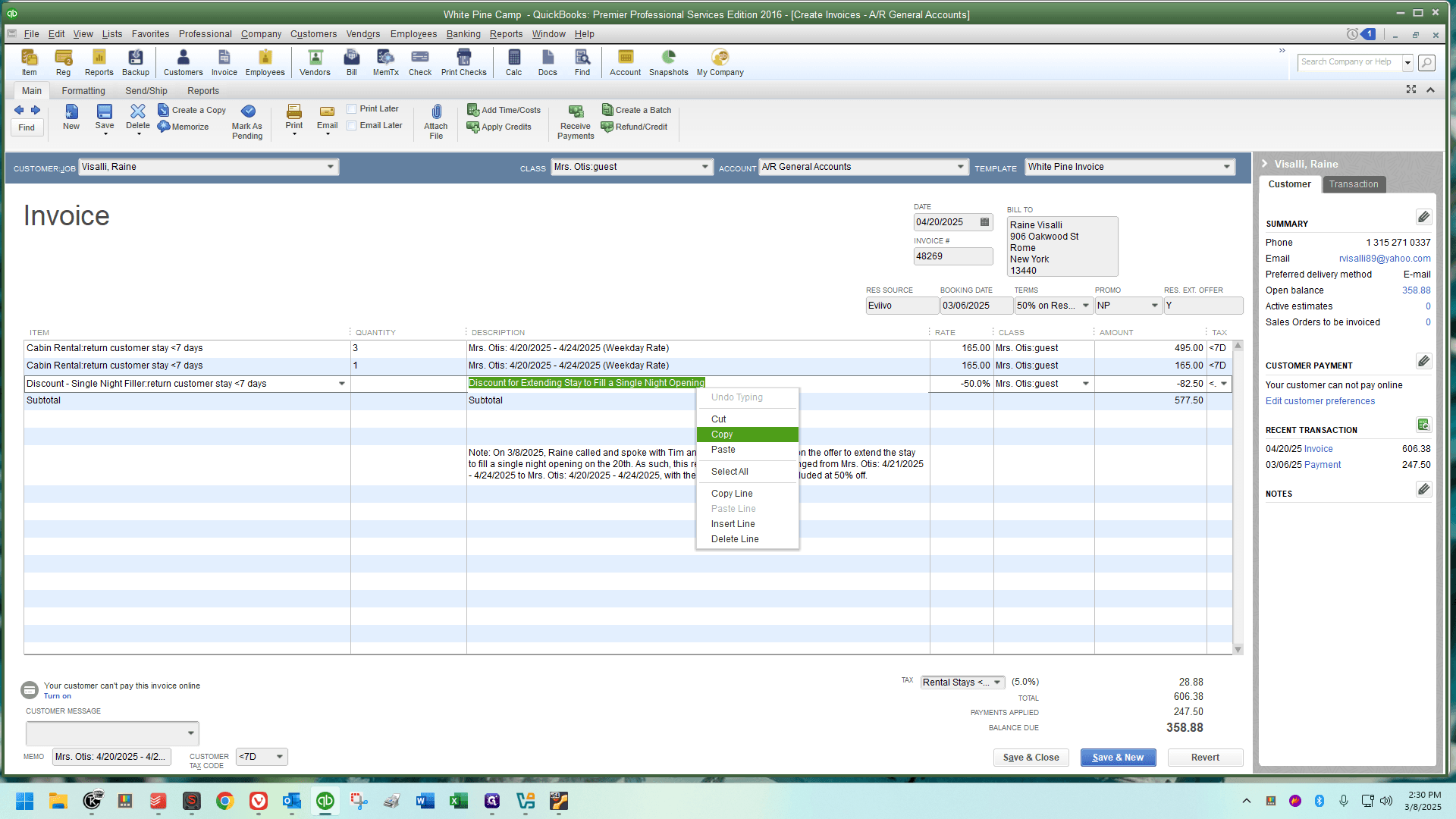The width and height of the screenshot is (1456, 819).
Task: Open QuickBooks from Windows taskbar
Action: click(325, 801)
